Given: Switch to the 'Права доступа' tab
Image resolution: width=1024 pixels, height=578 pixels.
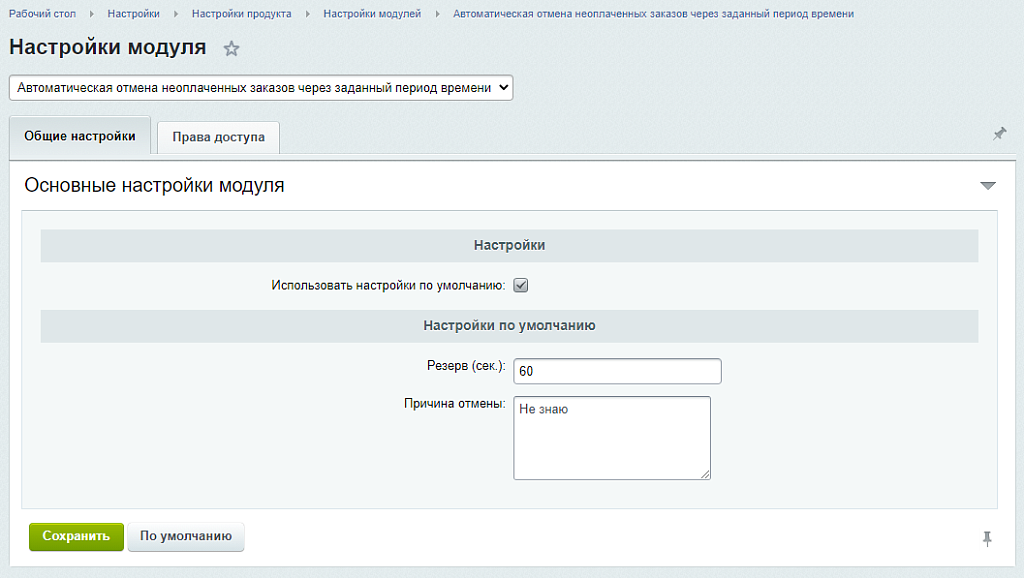Looking at the screenshot, I should pos(218,137).
